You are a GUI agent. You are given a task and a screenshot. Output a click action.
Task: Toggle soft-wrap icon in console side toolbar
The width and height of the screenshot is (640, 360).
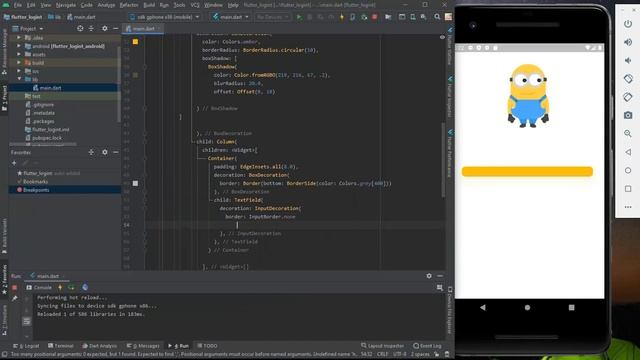coord(27,322)
